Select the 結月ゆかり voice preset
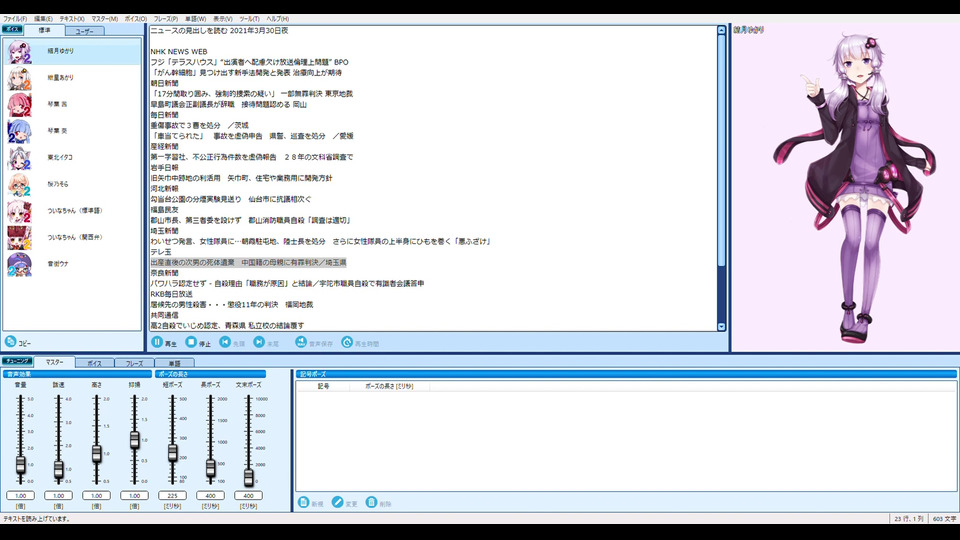Screen dimensions: 960x540 coord(72,51)
